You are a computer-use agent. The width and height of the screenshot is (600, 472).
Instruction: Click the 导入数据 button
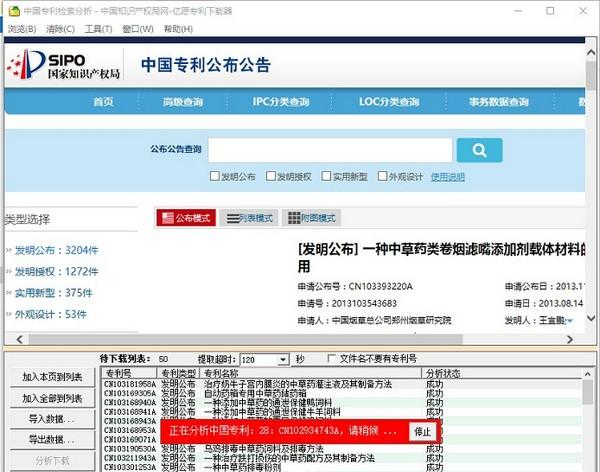[52, 419]
